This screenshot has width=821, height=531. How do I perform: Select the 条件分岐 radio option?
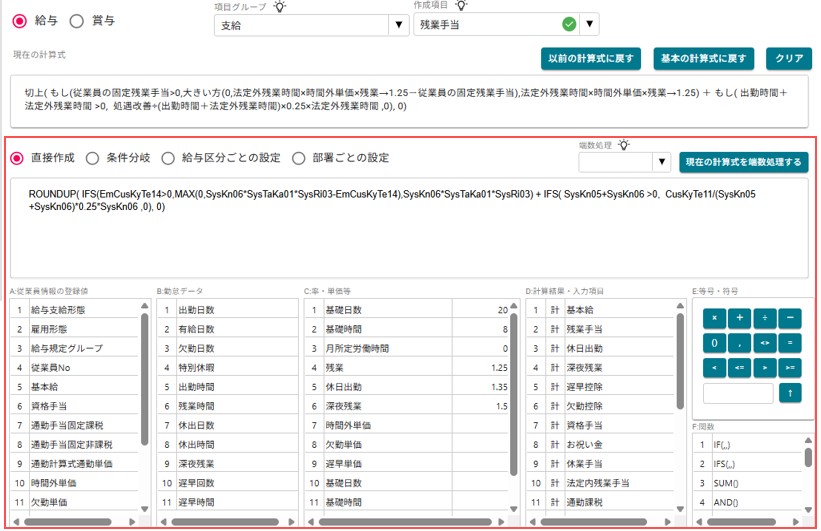(x=92, y=158)
